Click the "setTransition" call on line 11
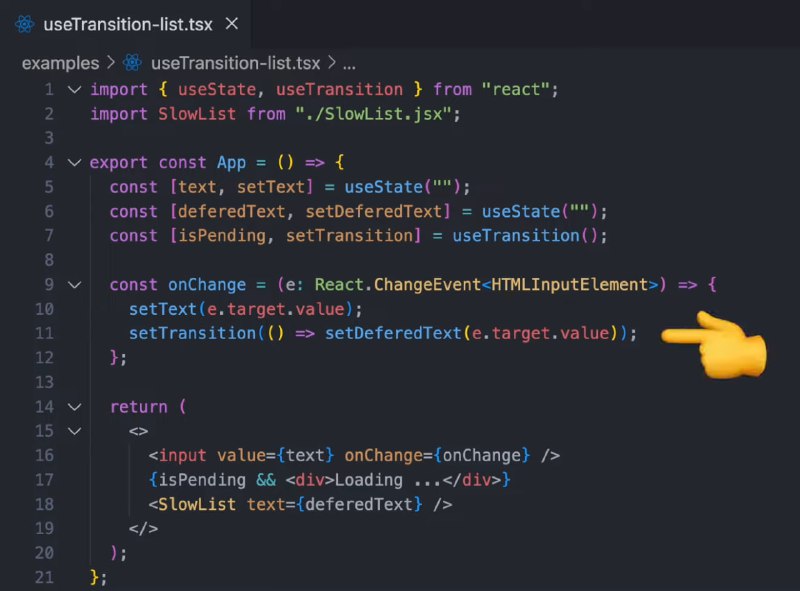The width and height of the screenshot is (800, 591). tap(192, 333)
